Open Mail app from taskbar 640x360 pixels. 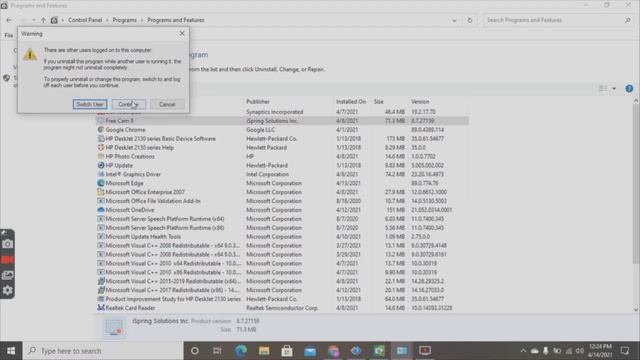point(310,351)
